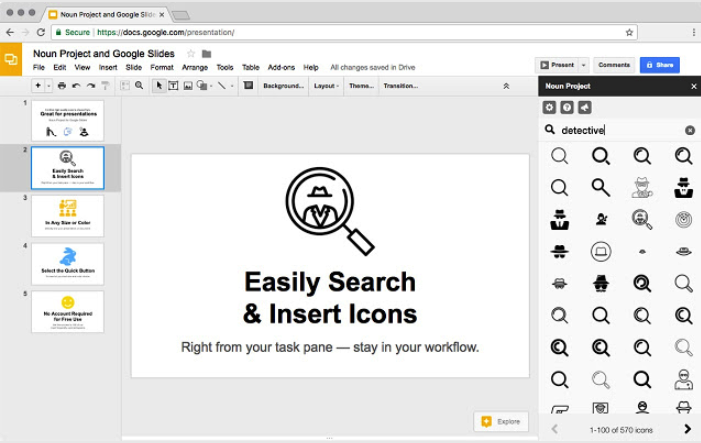Open the Edit menu
Image resolution: width=701 pixels, height=443 pixels.
tap(59, 68)
